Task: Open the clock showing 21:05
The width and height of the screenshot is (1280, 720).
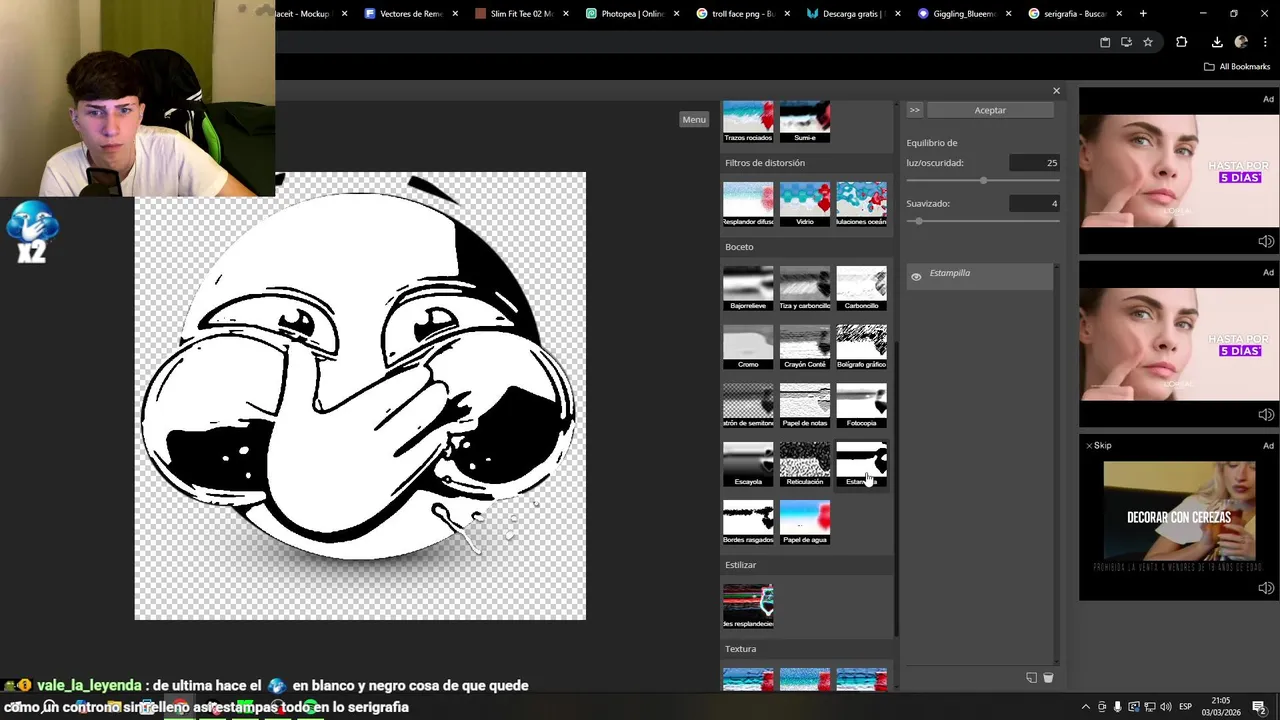Action: pos(1221,706)
